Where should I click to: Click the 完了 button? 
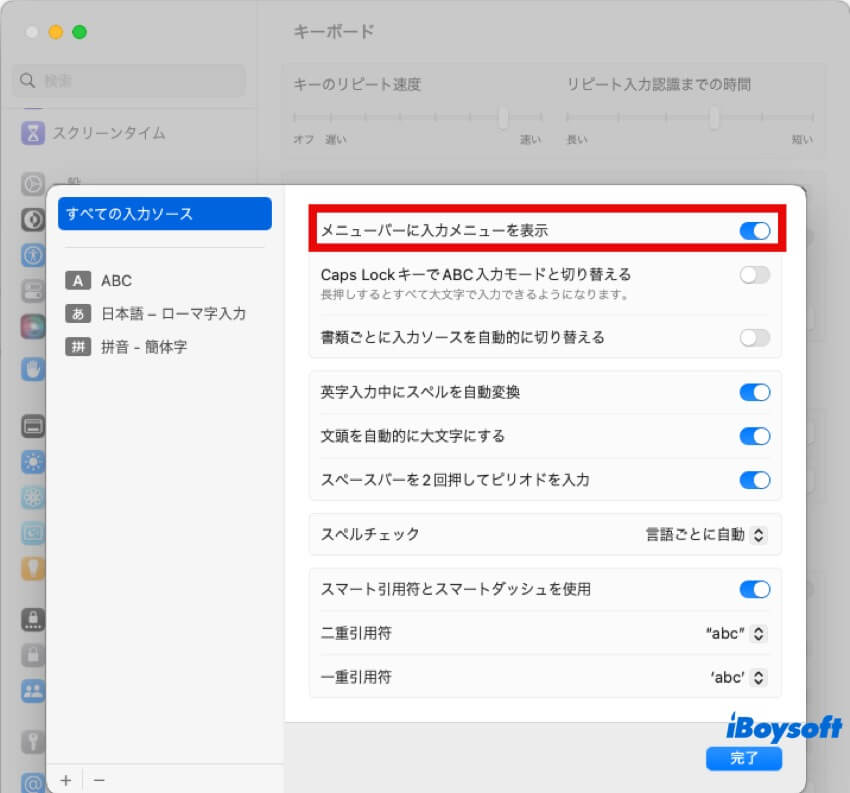(743, 759)
